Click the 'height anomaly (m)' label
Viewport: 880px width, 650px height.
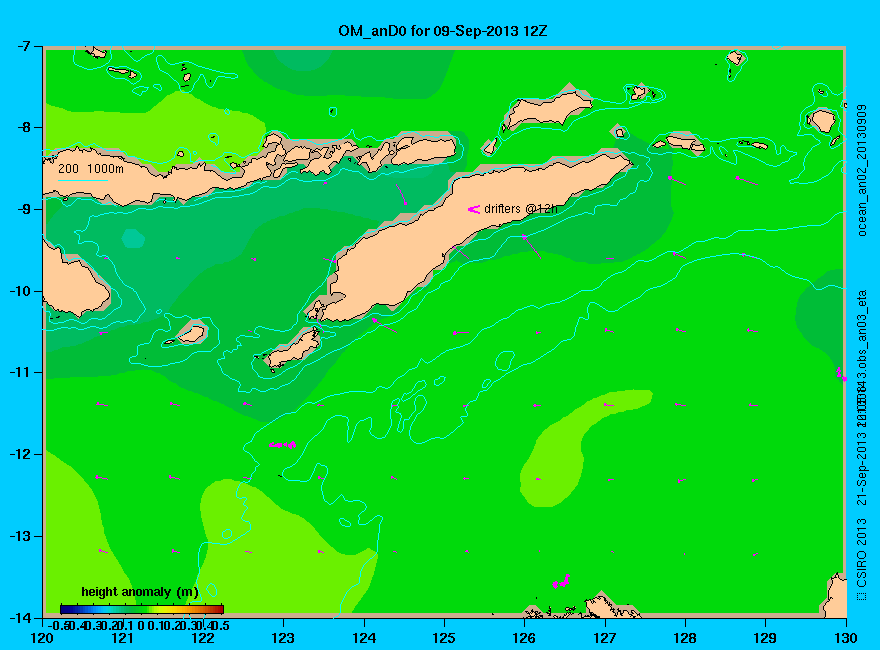(x=140, y=592)
